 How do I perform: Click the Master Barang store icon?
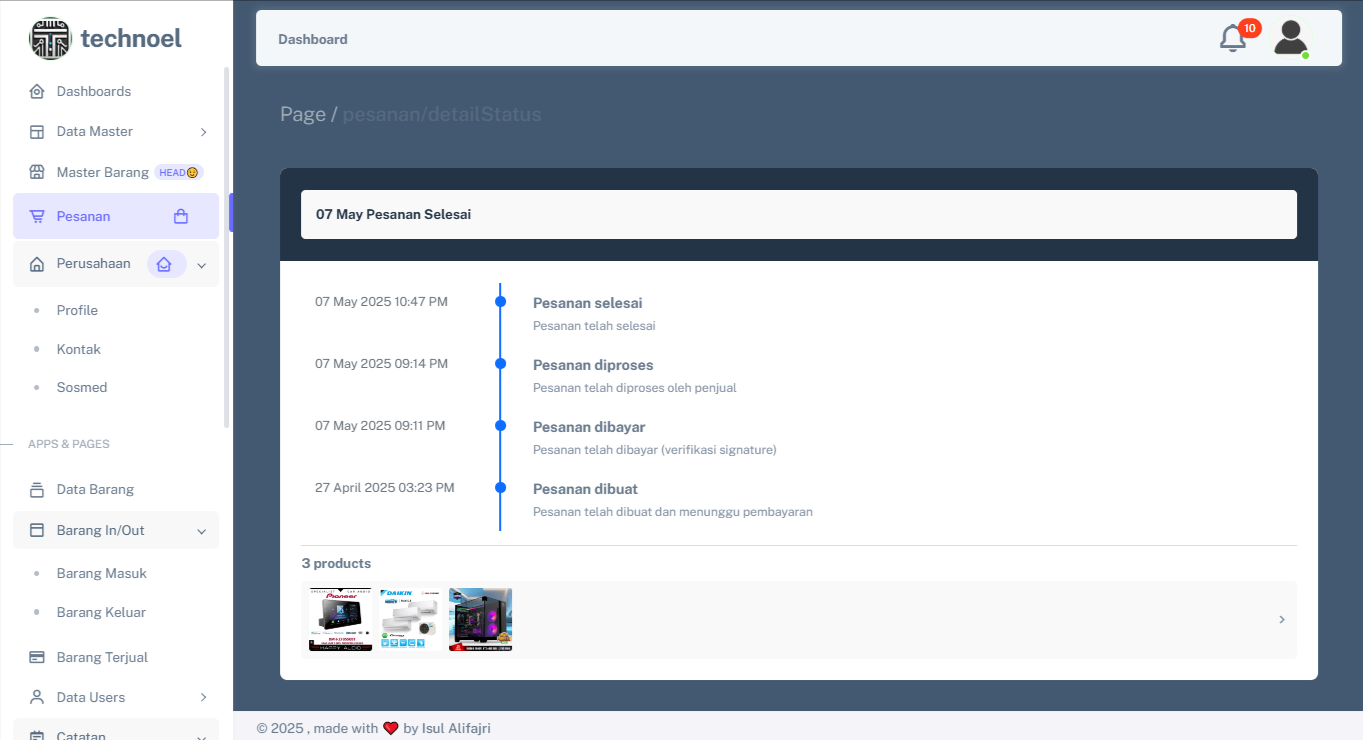pyautogui.click(x=37, y=172)
